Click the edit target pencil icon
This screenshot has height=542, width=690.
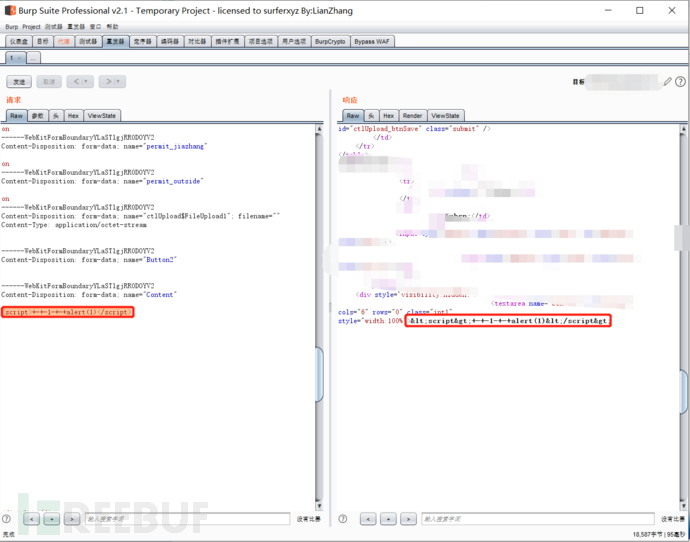668,81
